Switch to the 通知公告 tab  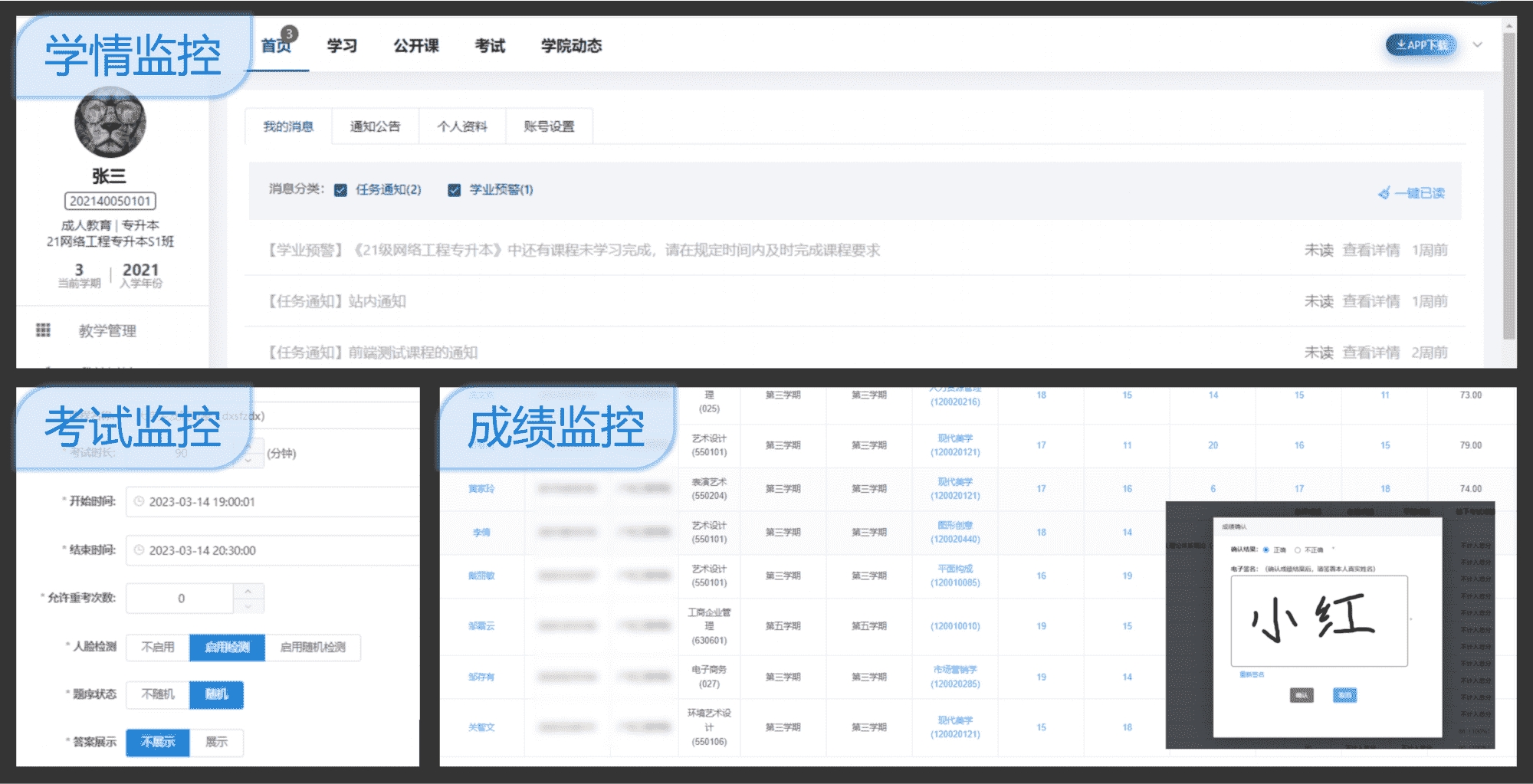375,126
